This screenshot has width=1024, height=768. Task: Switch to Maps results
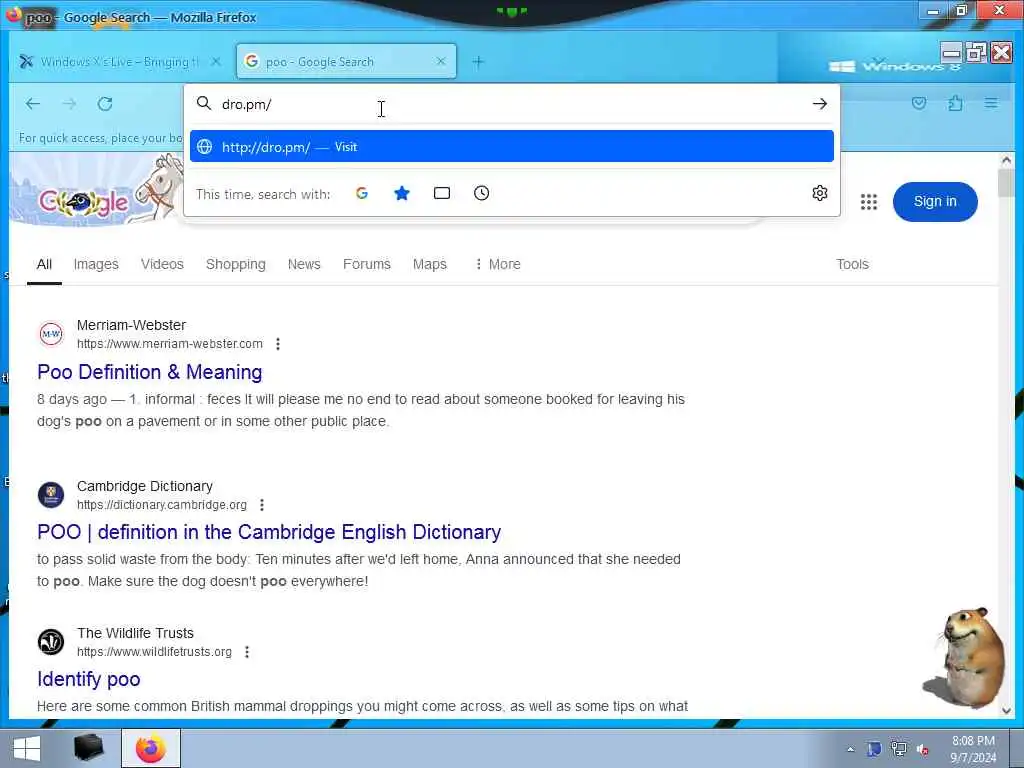point(430,264)
